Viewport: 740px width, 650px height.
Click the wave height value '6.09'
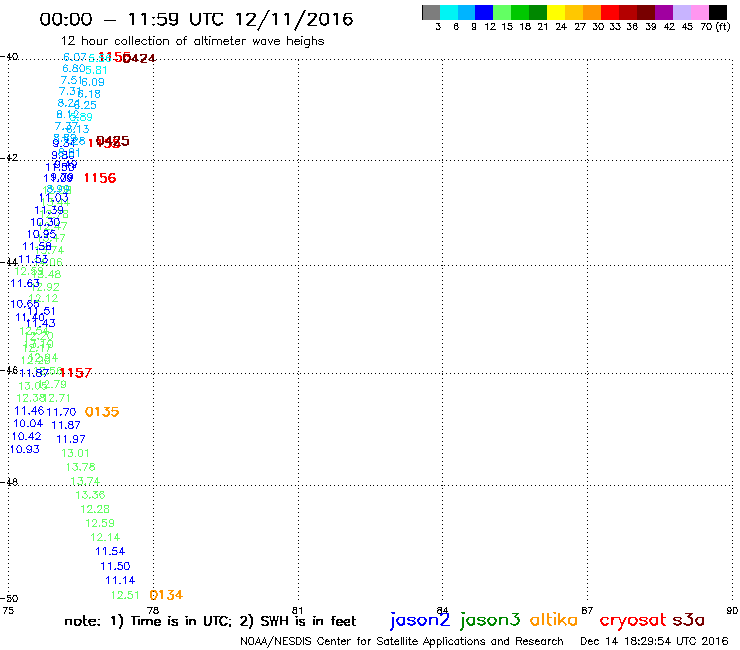[92, 82]
